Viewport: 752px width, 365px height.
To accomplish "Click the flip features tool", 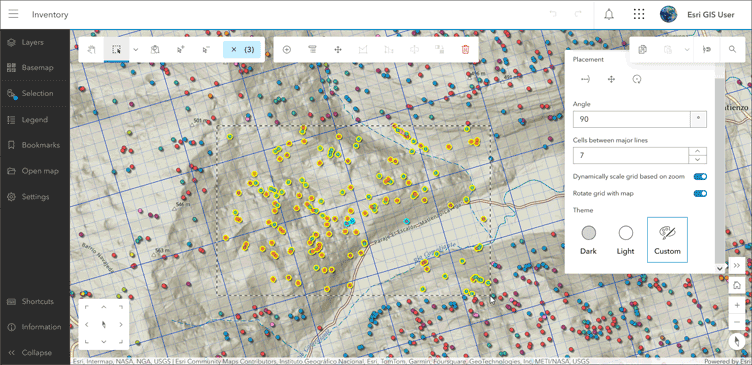I will pyautogui.click(x=414, y=49).
